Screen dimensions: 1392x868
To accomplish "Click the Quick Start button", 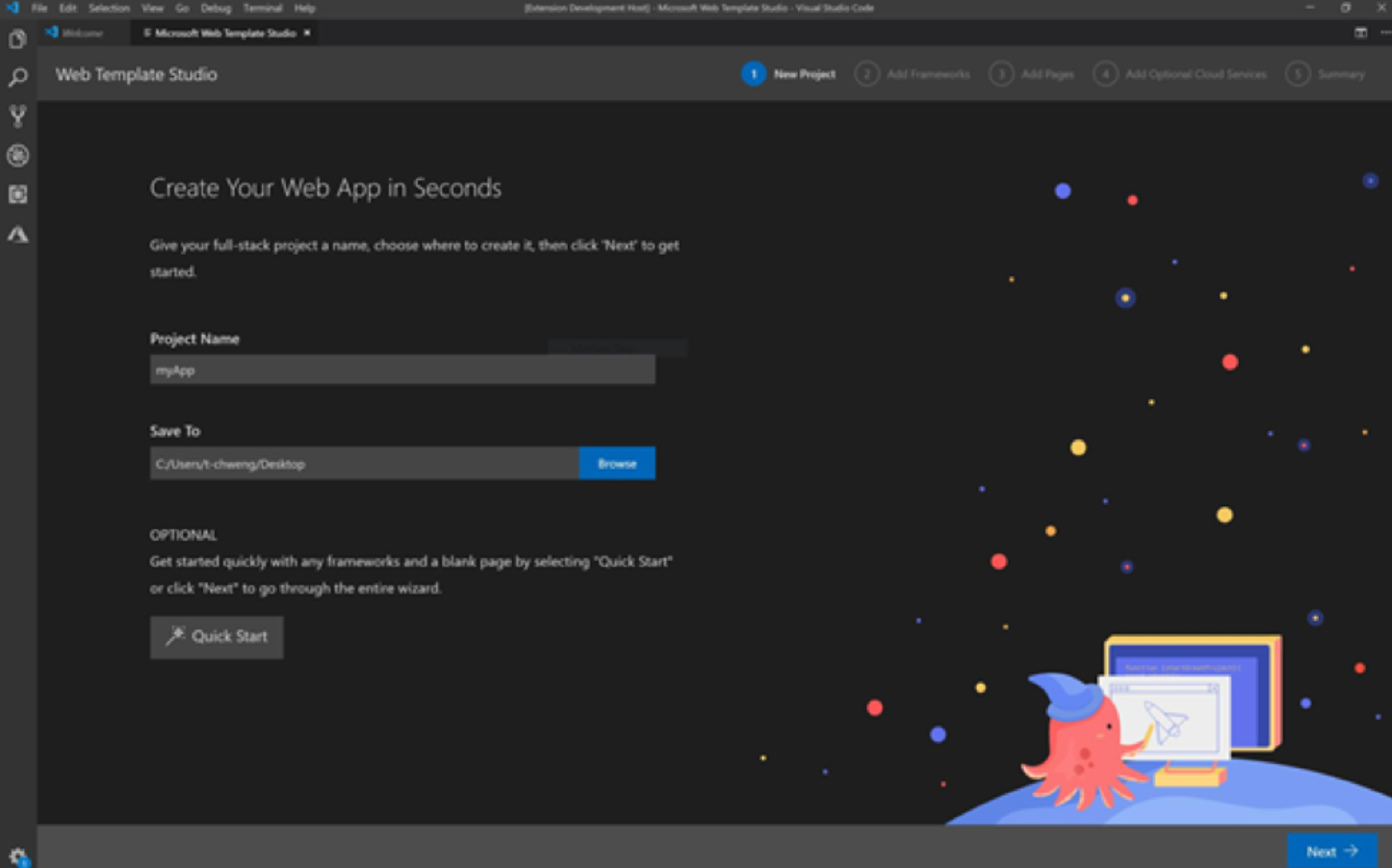I will click(x=216, y=637).
